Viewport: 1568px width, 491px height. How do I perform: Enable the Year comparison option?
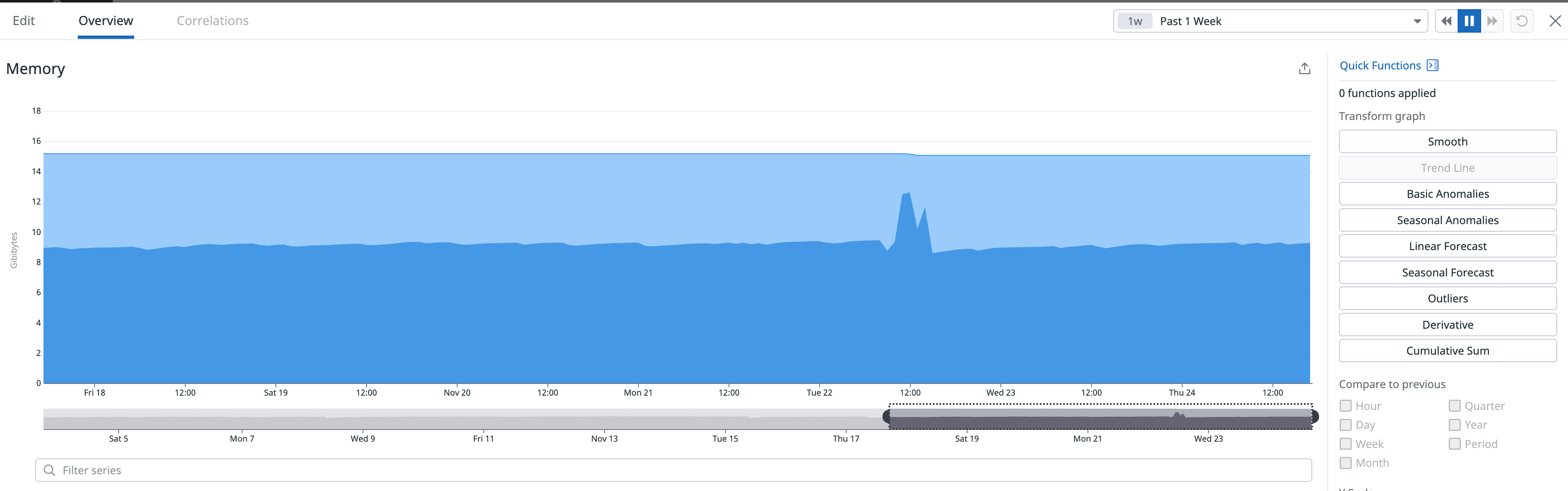[1456, 425]
